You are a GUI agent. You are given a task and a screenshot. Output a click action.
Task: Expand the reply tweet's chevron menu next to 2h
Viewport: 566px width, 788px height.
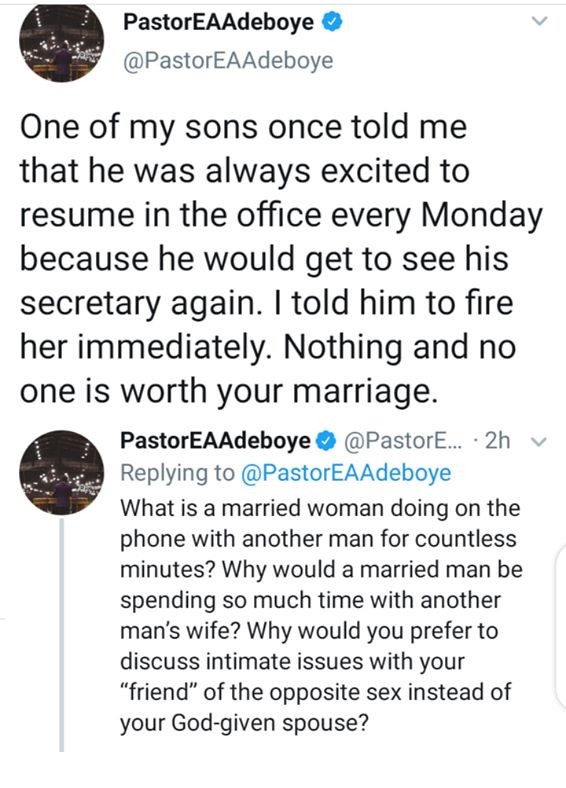click(539, 442)
